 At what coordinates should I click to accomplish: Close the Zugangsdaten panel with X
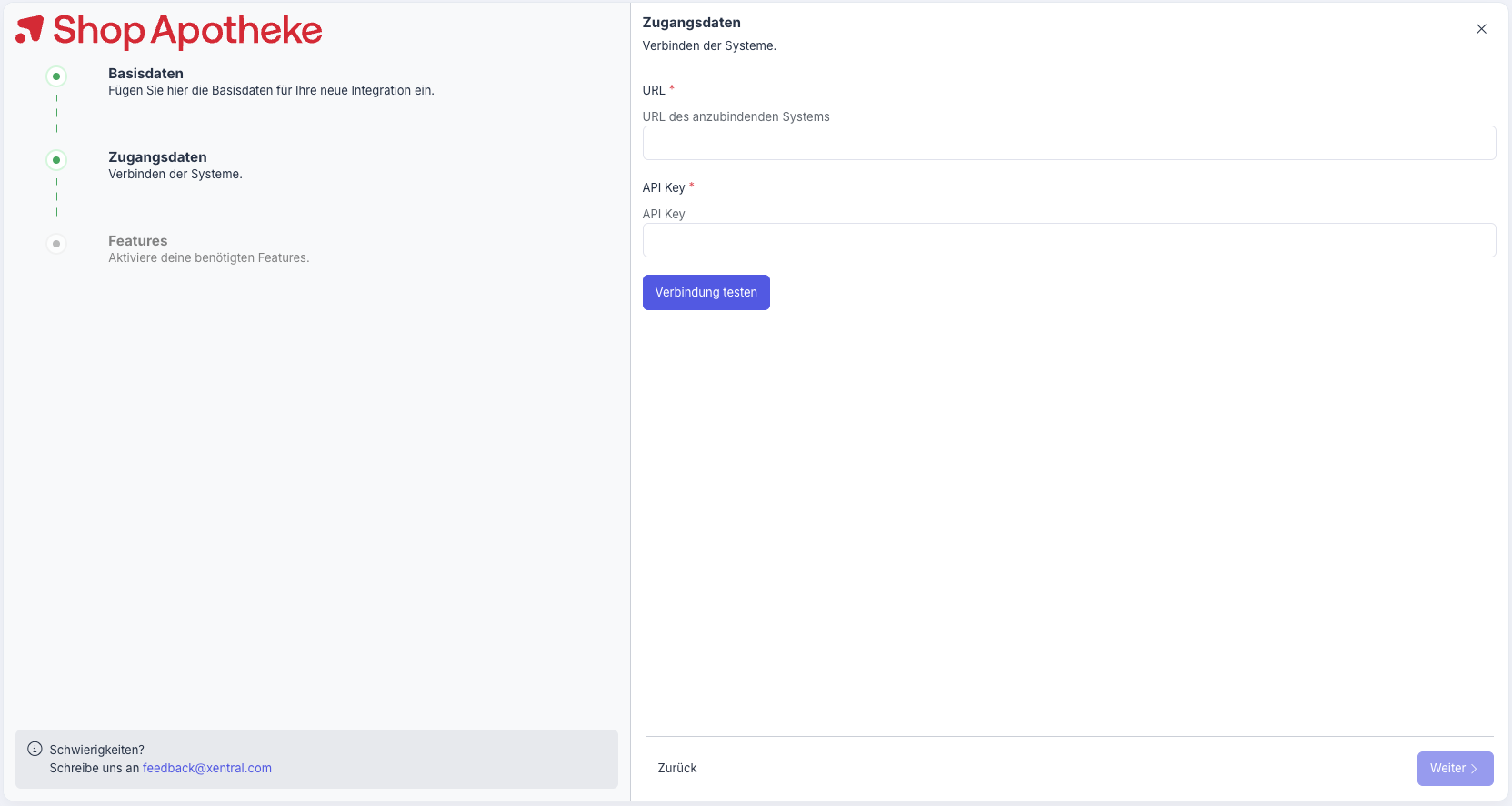(x=1481, y=29)
